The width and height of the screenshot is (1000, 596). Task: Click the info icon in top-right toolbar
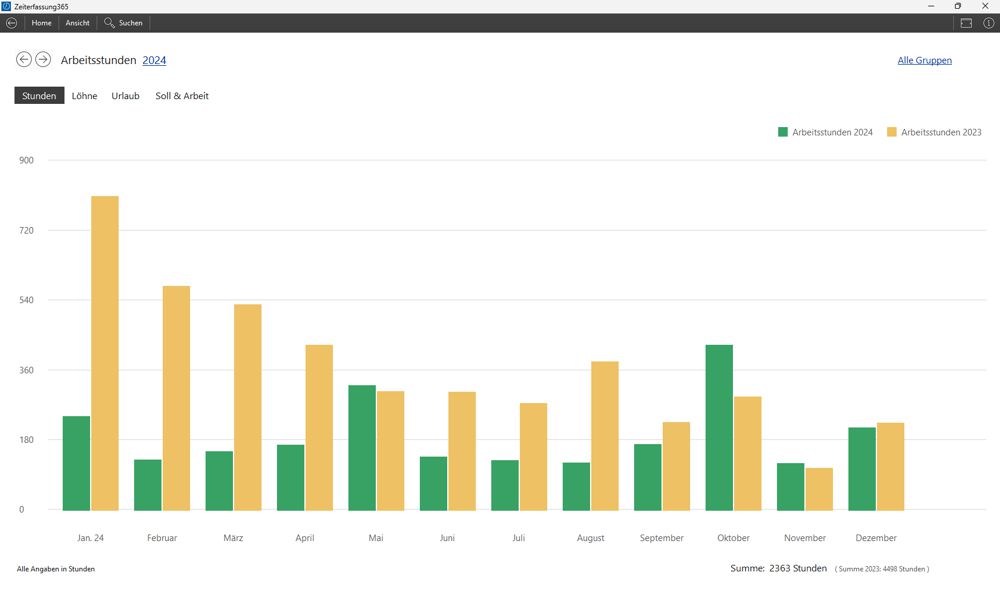tap(988, 22)
